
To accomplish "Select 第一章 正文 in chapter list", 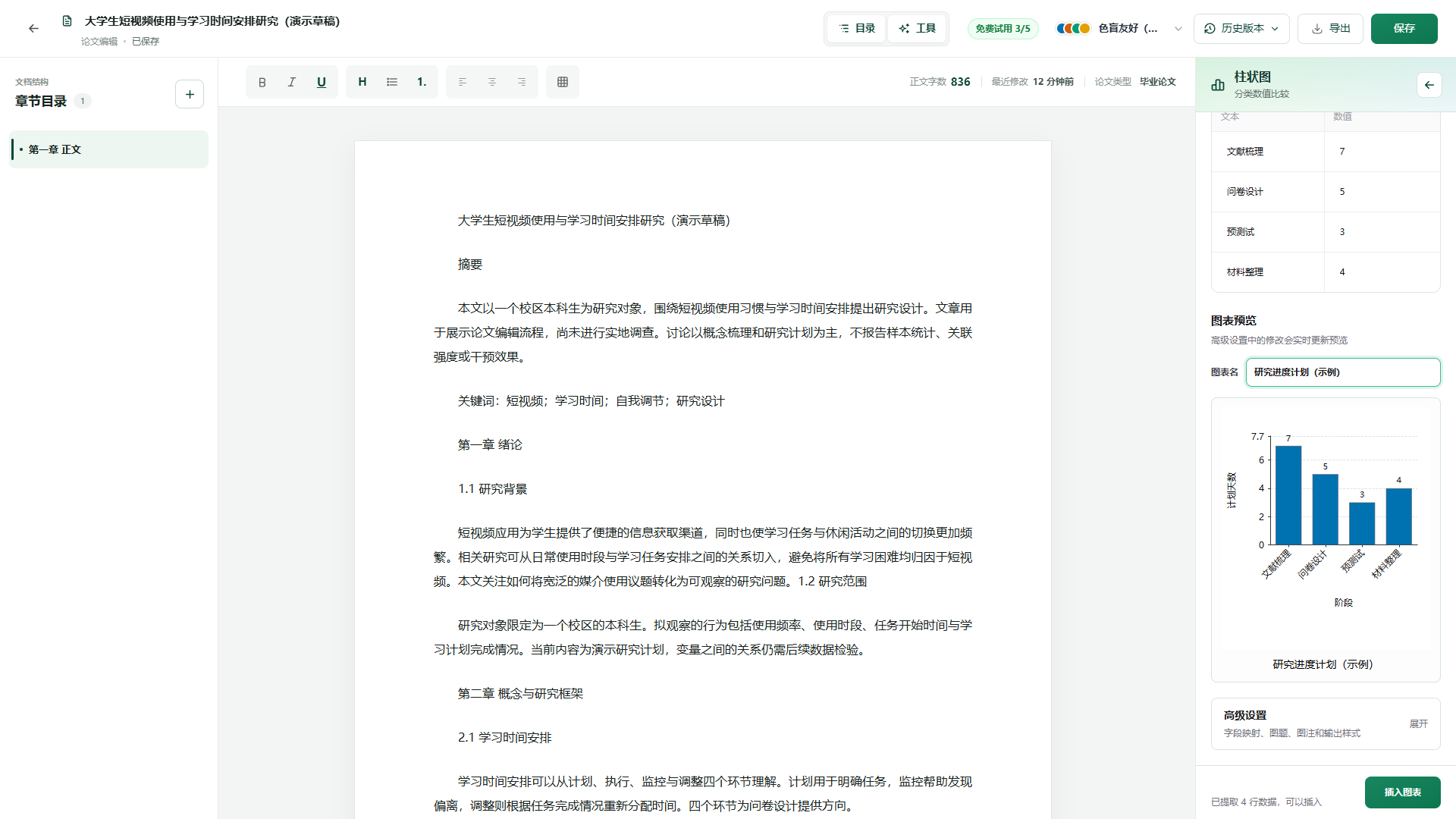I will 108,149.
